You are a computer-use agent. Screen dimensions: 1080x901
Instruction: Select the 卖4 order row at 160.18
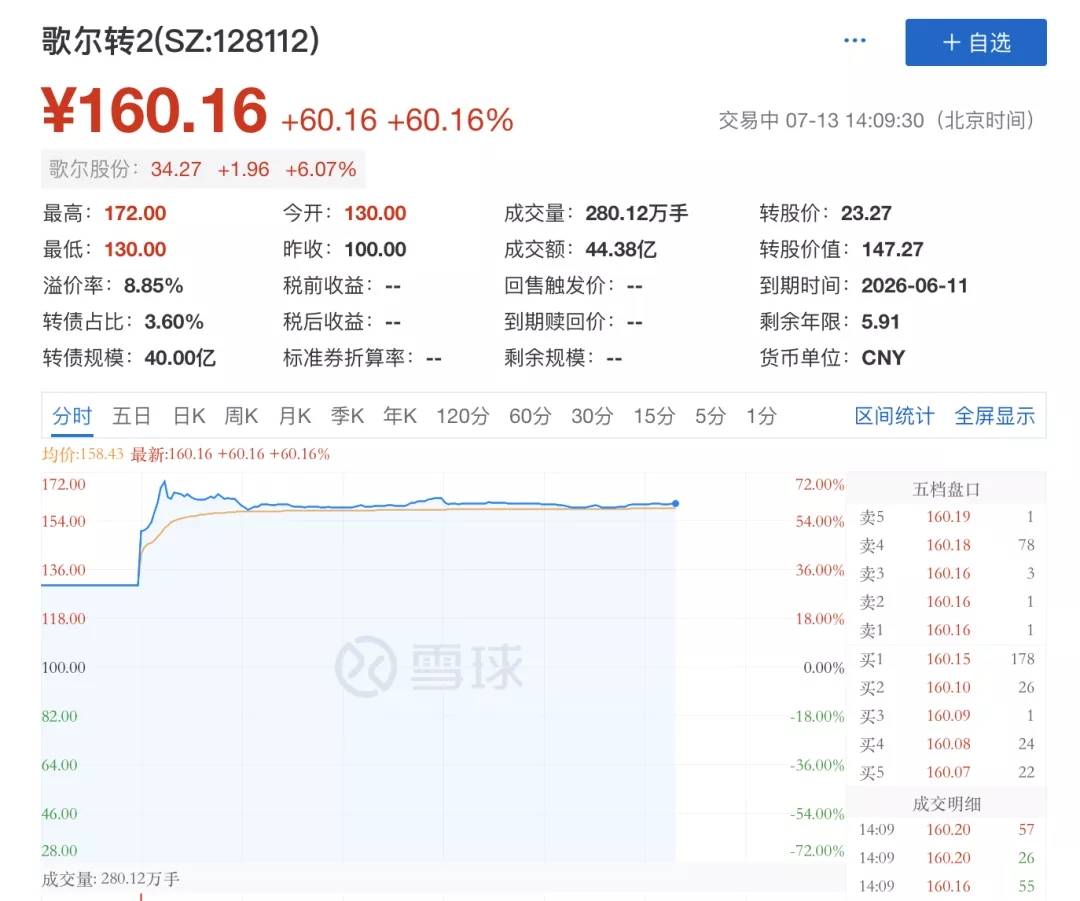pos(947,546)
